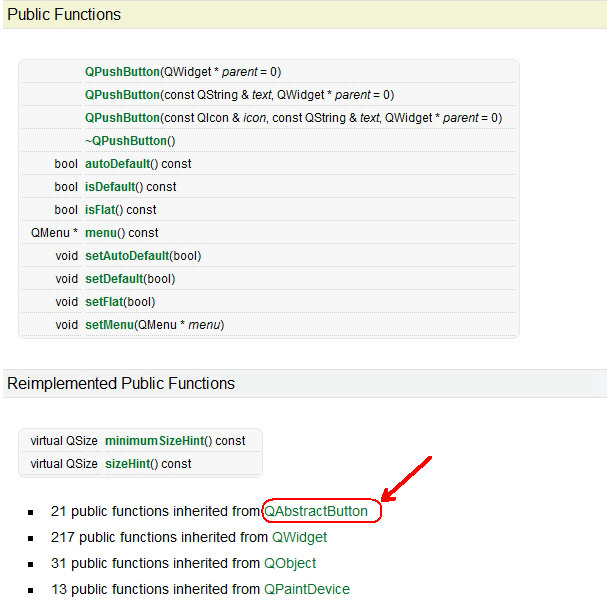Follow the QPaintDevice inherited functions link
This screenshot has width=607, height=609.
307,589
